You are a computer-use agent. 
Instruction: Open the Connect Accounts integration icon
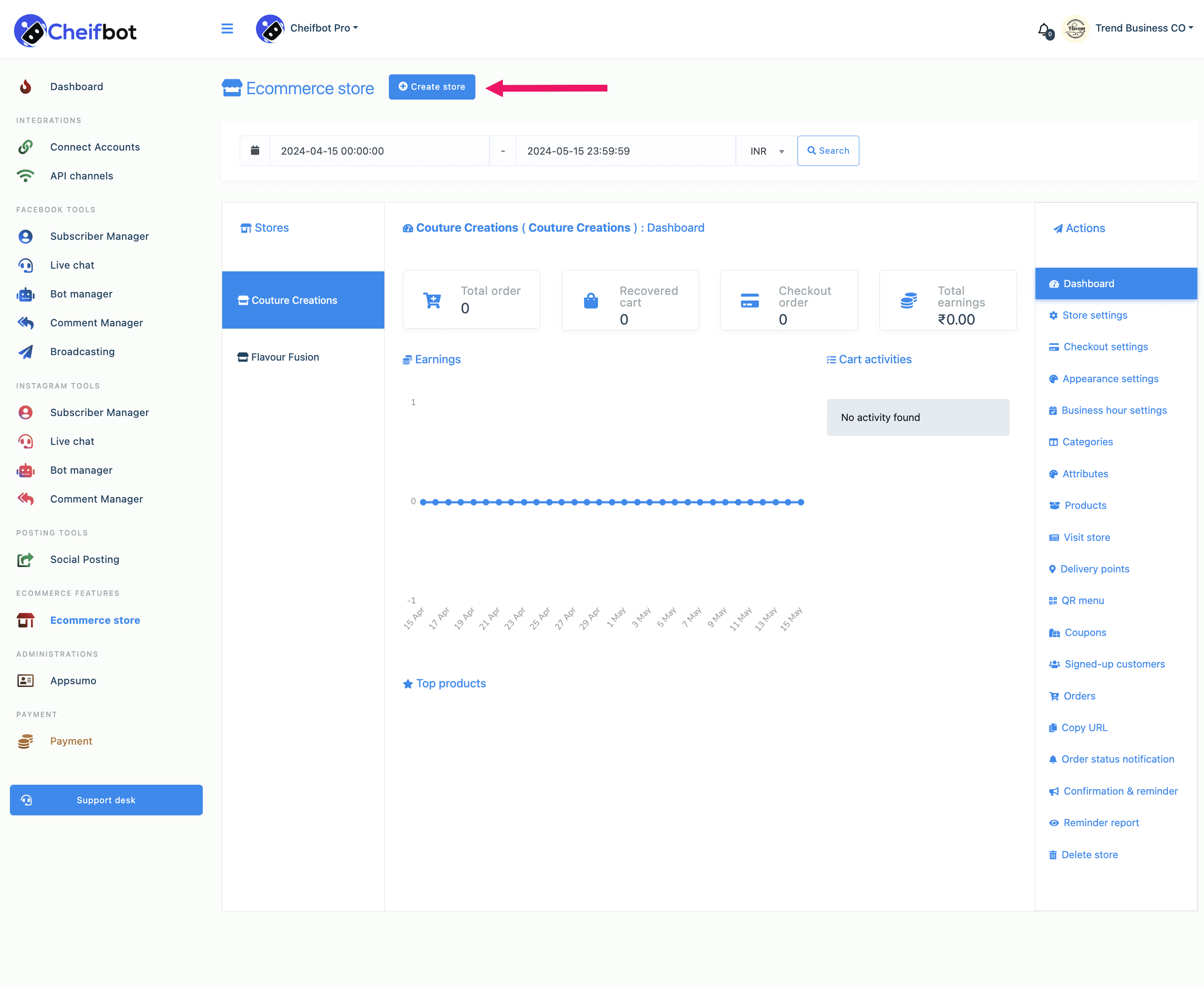(26, 147)
